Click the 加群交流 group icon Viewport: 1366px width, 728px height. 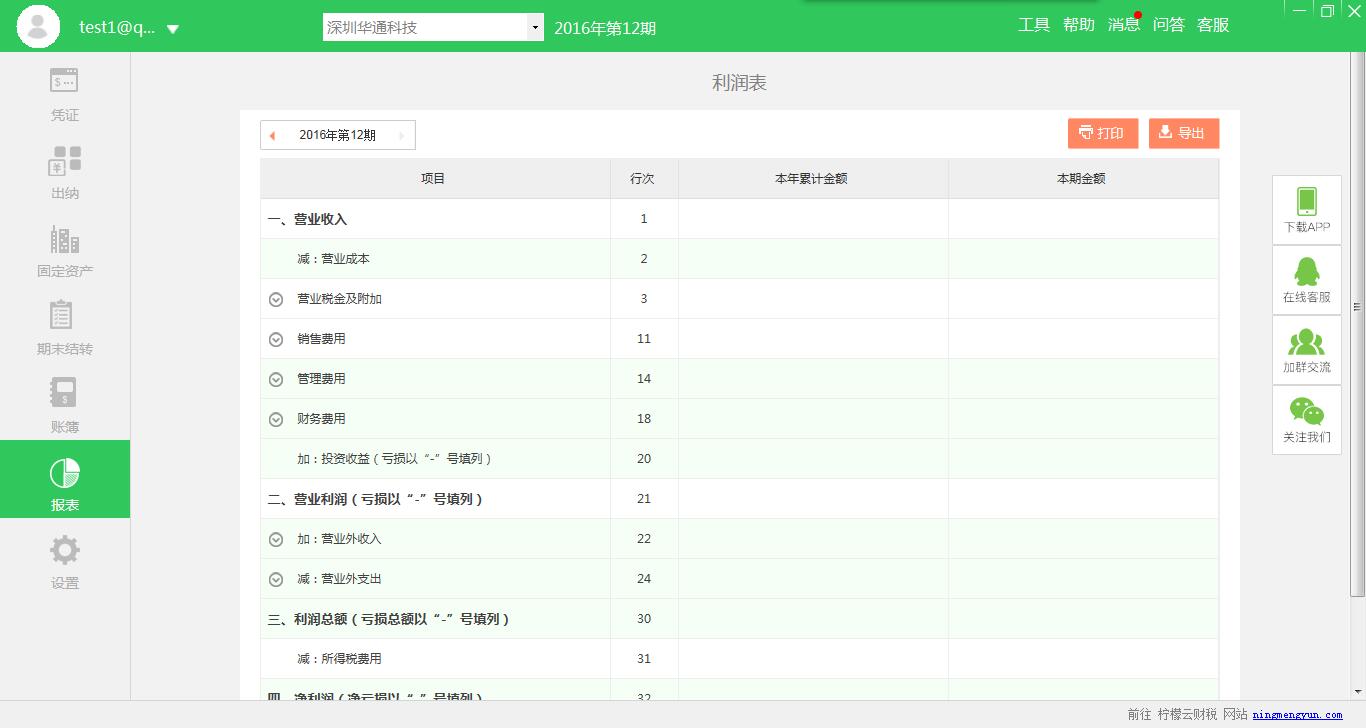1306,341
